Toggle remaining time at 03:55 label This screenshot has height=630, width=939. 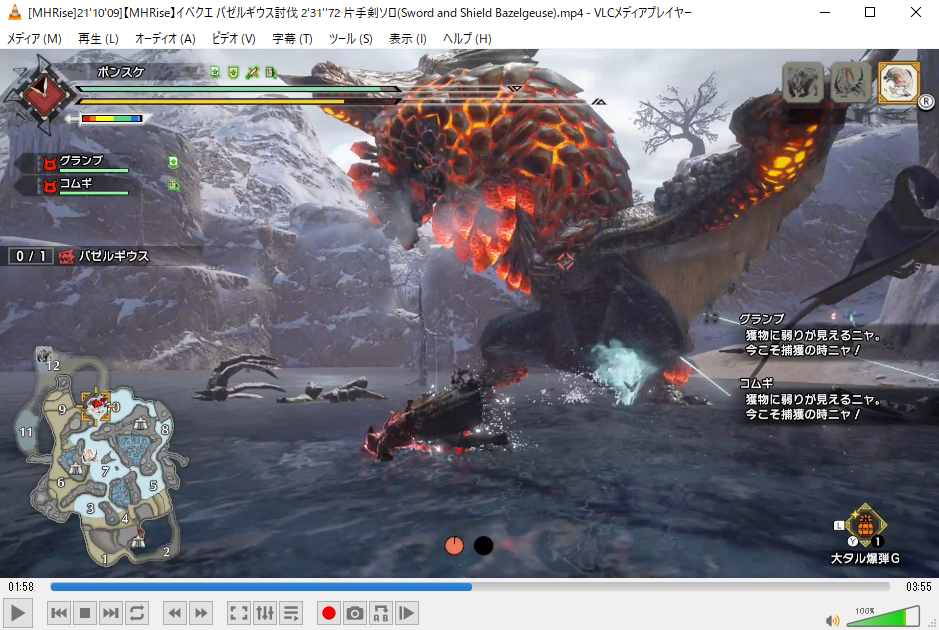pos(919,587)
